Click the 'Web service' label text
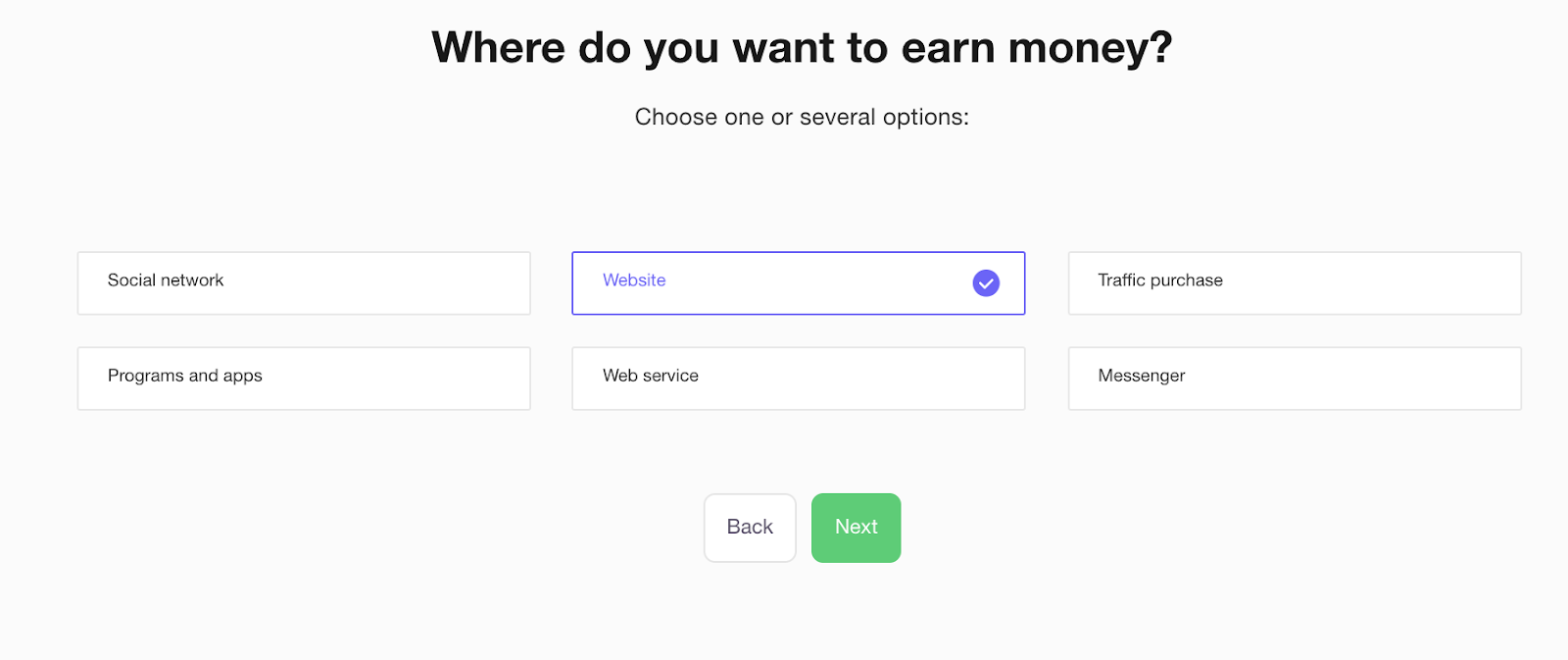Viewport: 1568px width, 660px height. 651,376
